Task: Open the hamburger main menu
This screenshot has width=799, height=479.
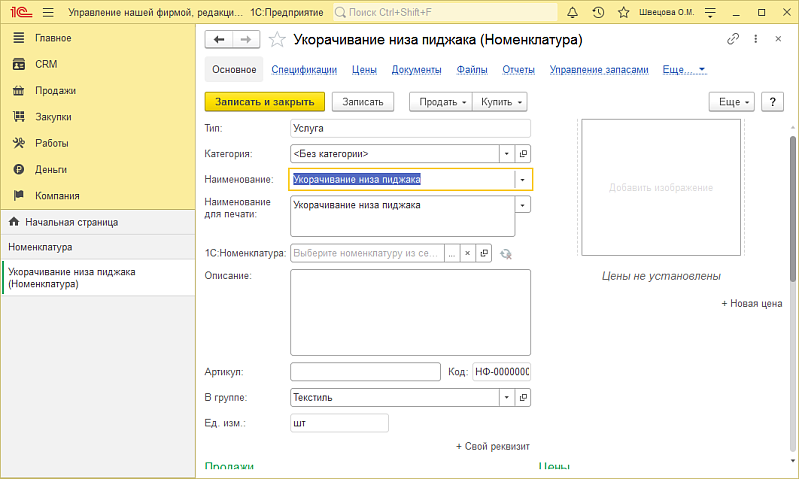Action: [47, 13]
